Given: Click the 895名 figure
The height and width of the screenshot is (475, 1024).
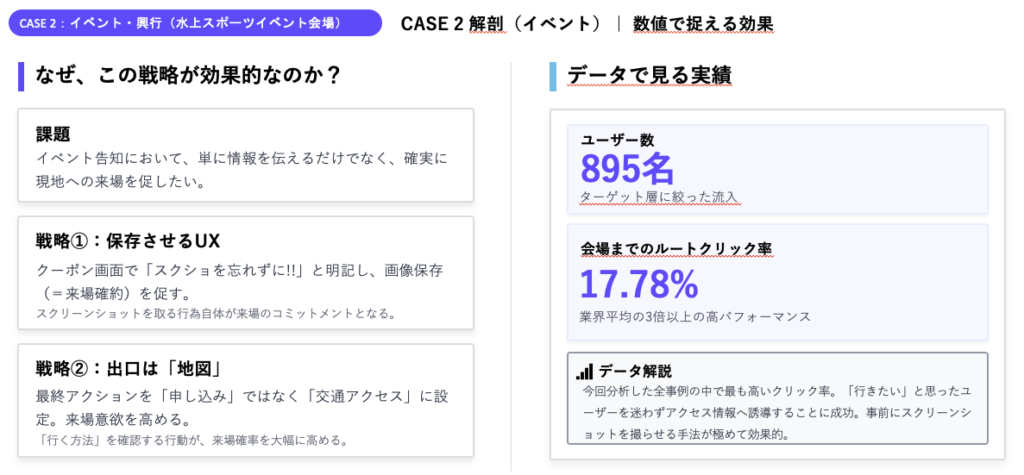Looking at the screenshot, I should 628,167.
